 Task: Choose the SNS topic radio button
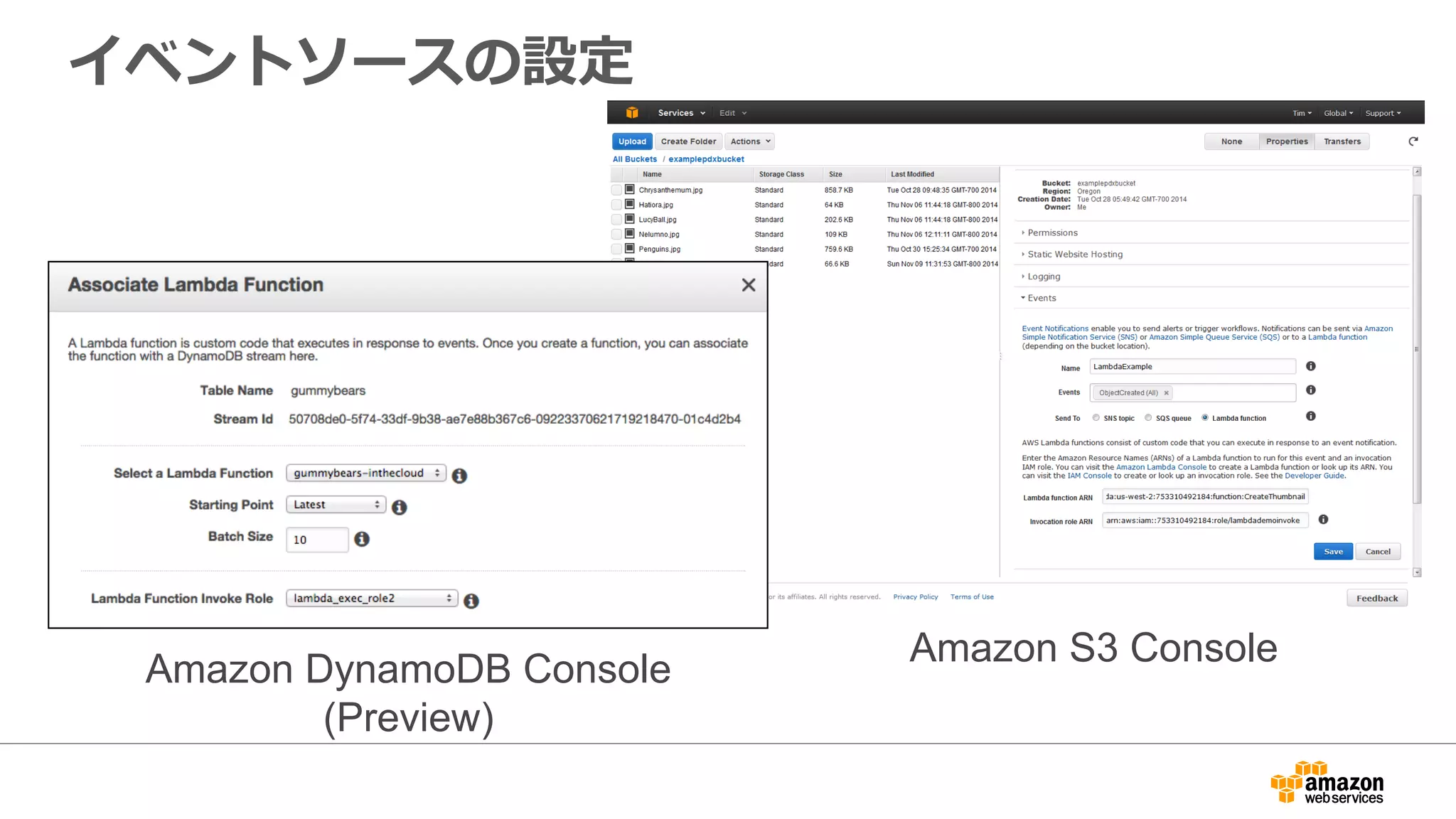click(x=1096, y=418)
